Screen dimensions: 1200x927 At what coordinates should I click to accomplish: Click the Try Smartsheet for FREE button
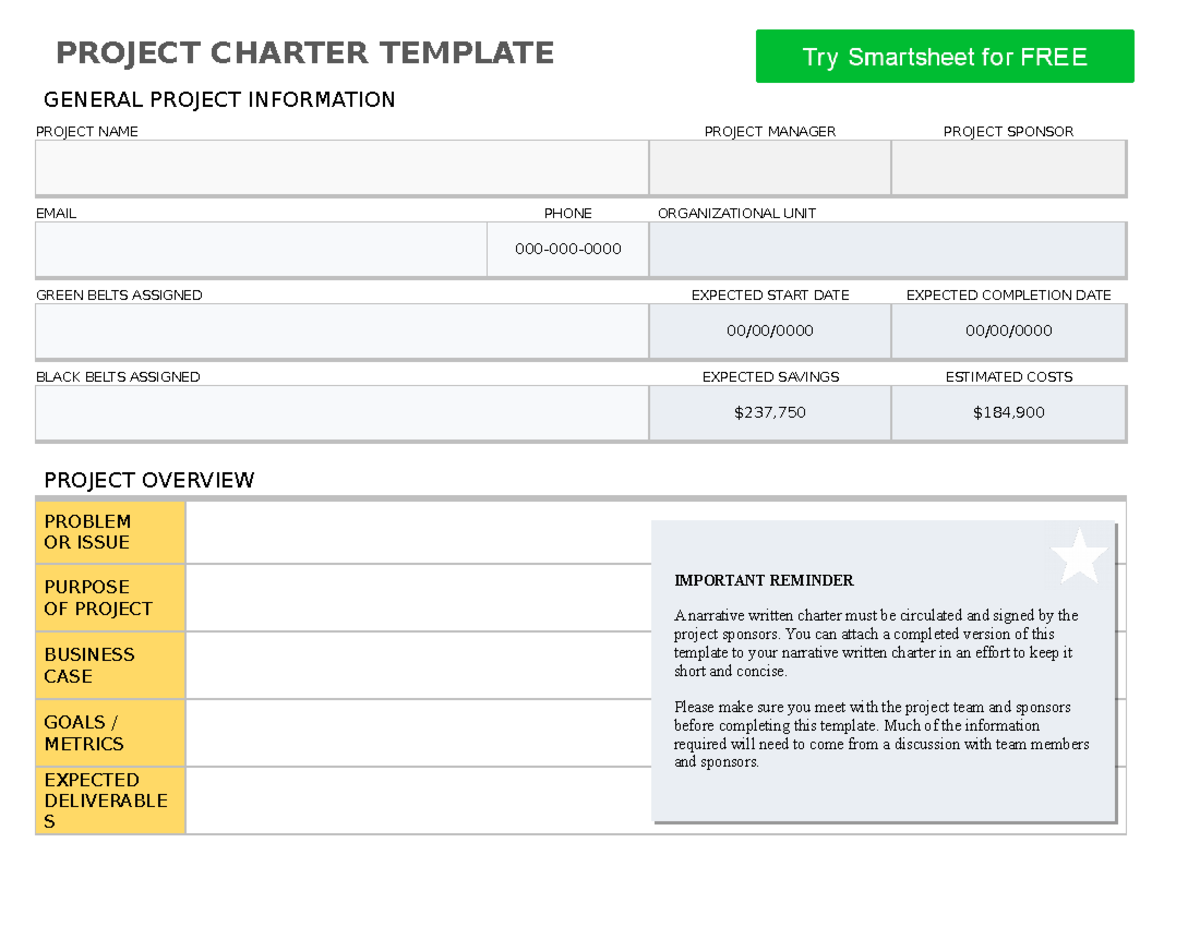pos(944,56)
